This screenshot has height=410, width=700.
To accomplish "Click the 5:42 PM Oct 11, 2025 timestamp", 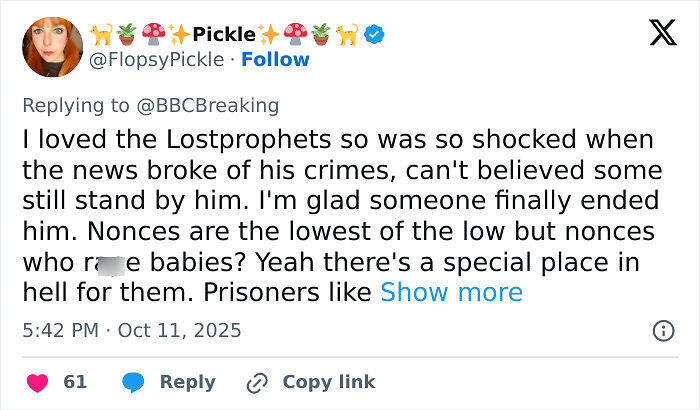I will click(131, 330).
